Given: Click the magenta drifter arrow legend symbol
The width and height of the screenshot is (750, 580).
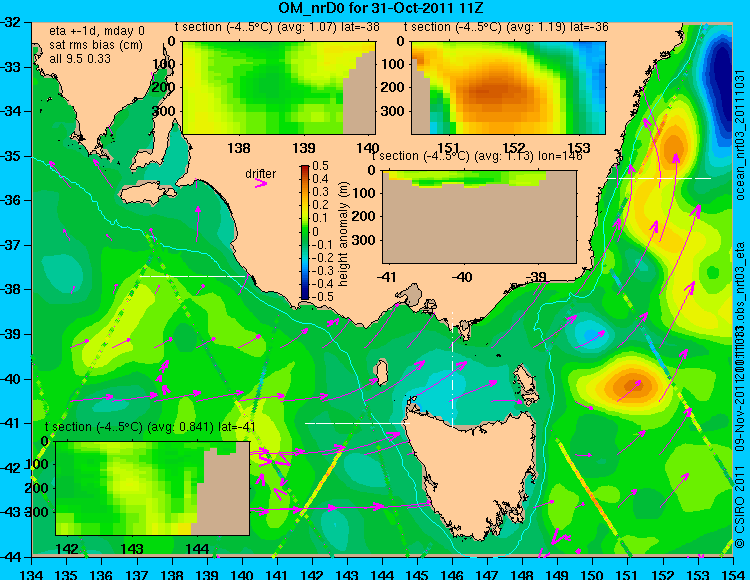Looking at the screenshot, I should coord(261,184).
